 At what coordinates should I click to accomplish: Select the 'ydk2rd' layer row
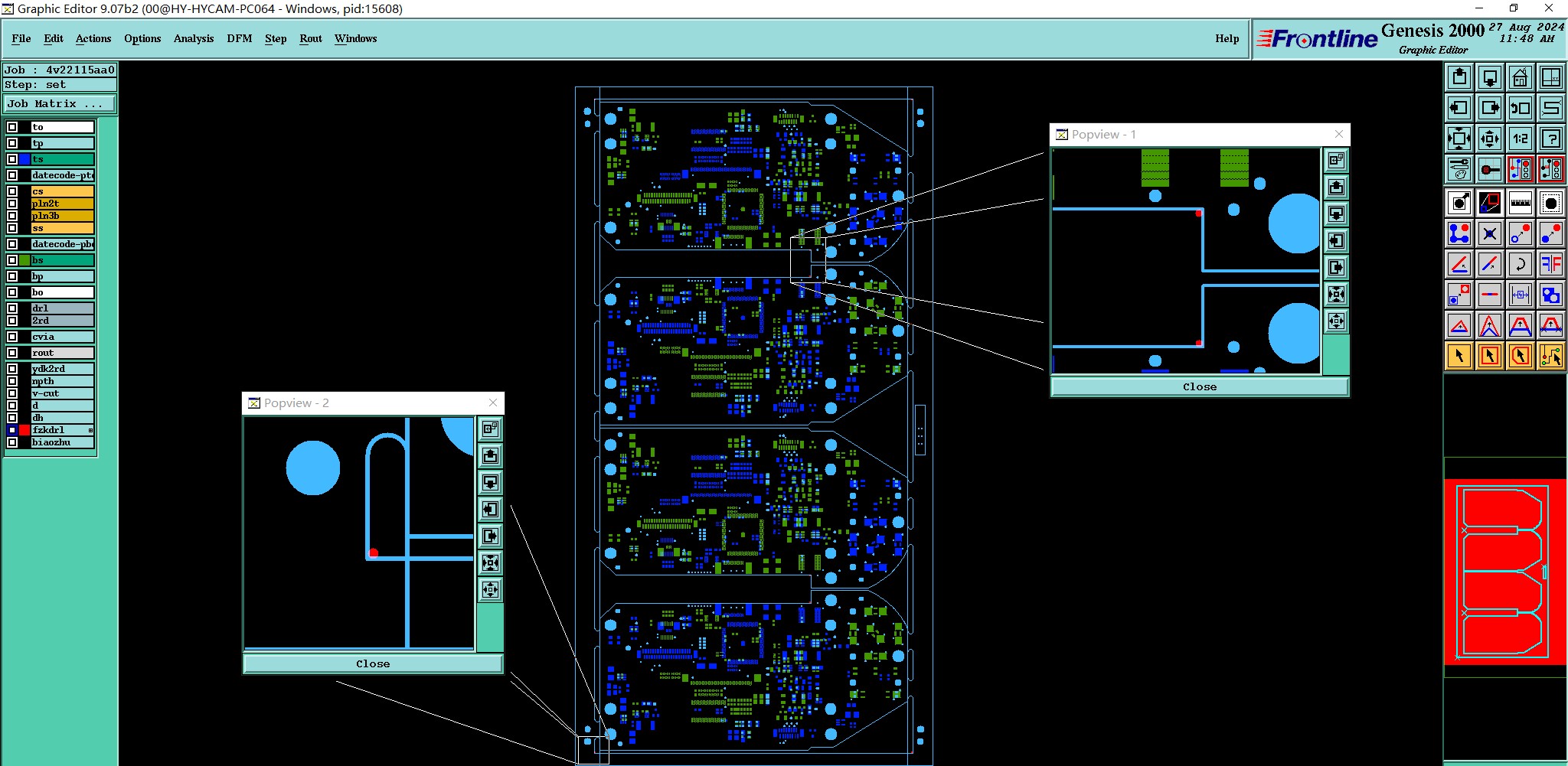(63, 369)
